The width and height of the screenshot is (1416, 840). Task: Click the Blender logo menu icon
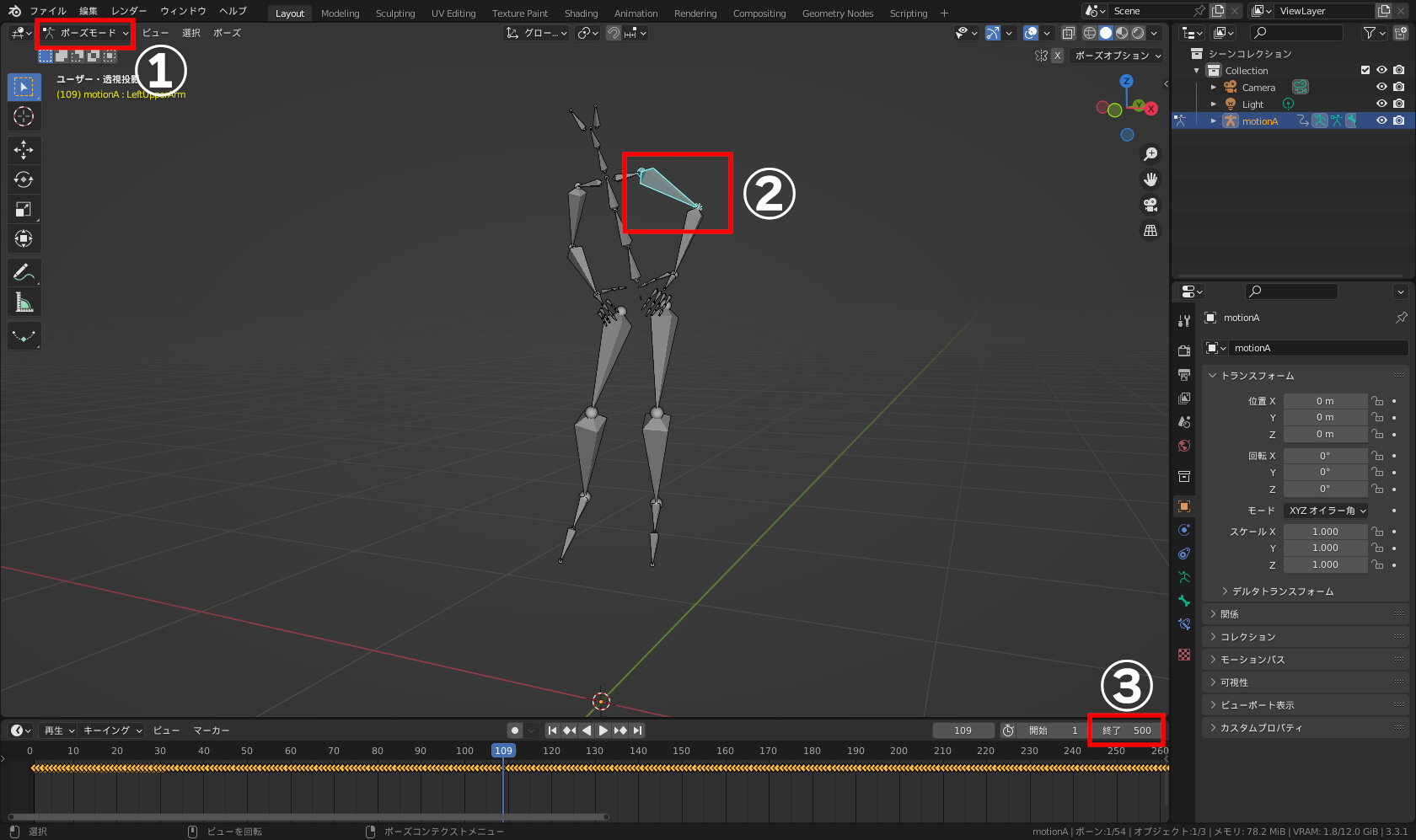coord(14,11)
